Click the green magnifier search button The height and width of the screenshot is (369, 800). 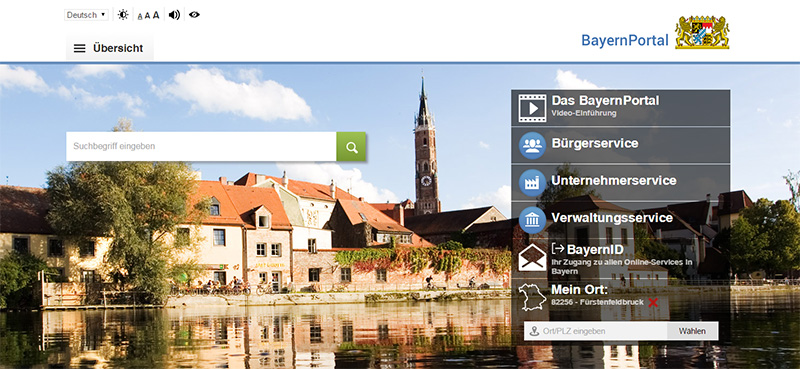[351, 146]
